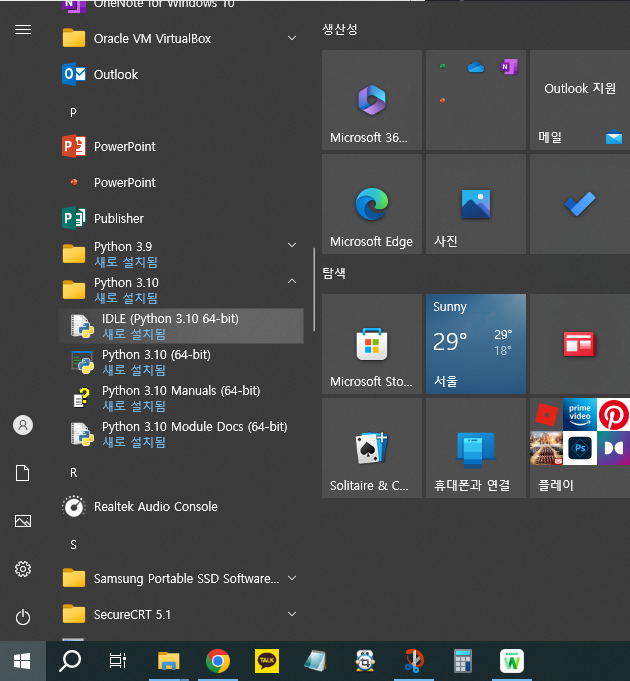The width and height of the screenshot is (630, 681).
Task: Click the S section letter header
Action: [x=73, y=545]
